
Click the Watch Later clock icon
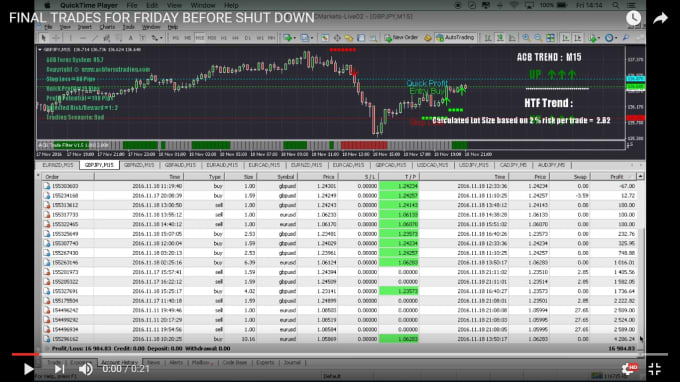634,18
